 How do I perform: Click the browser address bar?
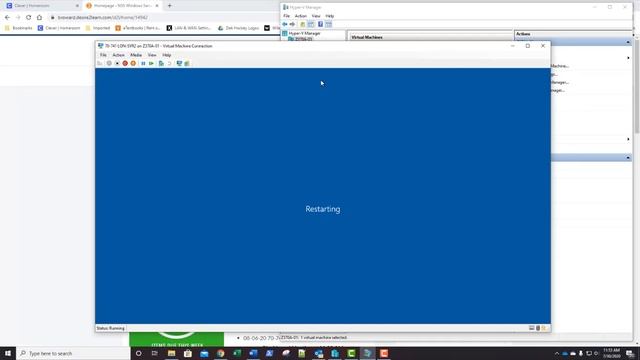pos(163,18)
